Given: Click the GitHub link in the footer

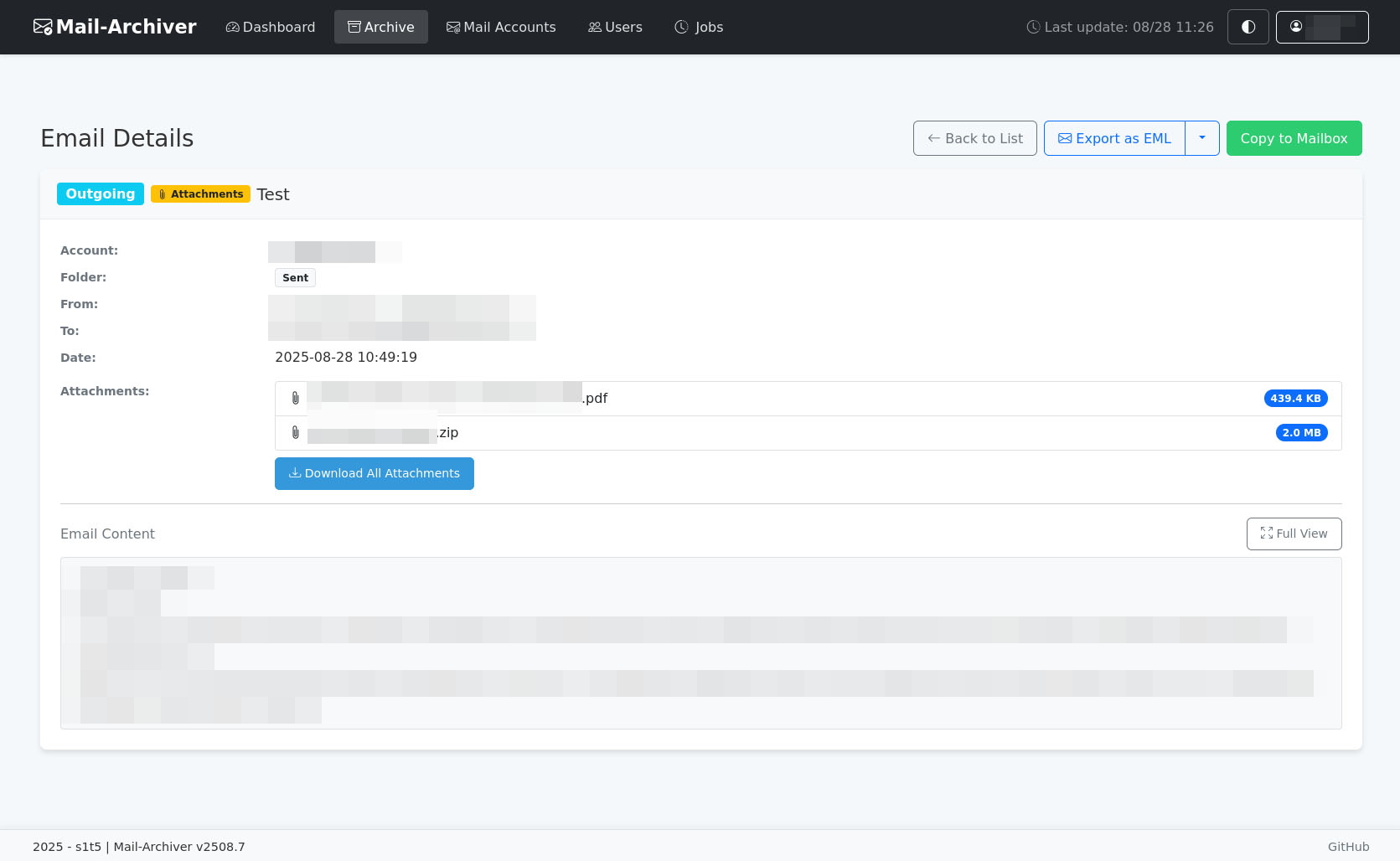Looking at the screenshot, I should [1348, 846].
